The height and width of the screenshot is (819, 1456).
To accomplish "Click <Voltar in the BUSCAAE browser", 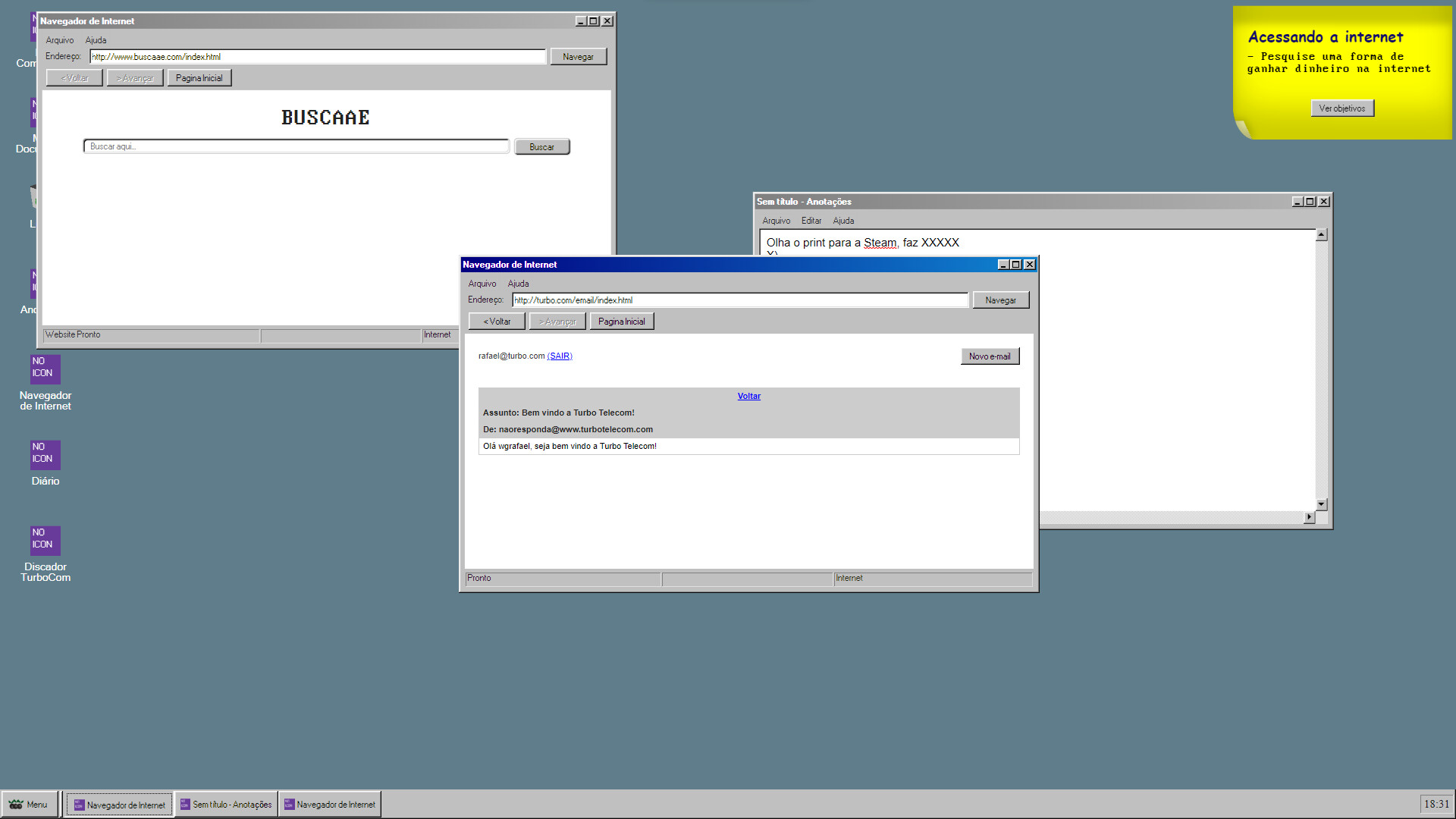I will (74, 77).
